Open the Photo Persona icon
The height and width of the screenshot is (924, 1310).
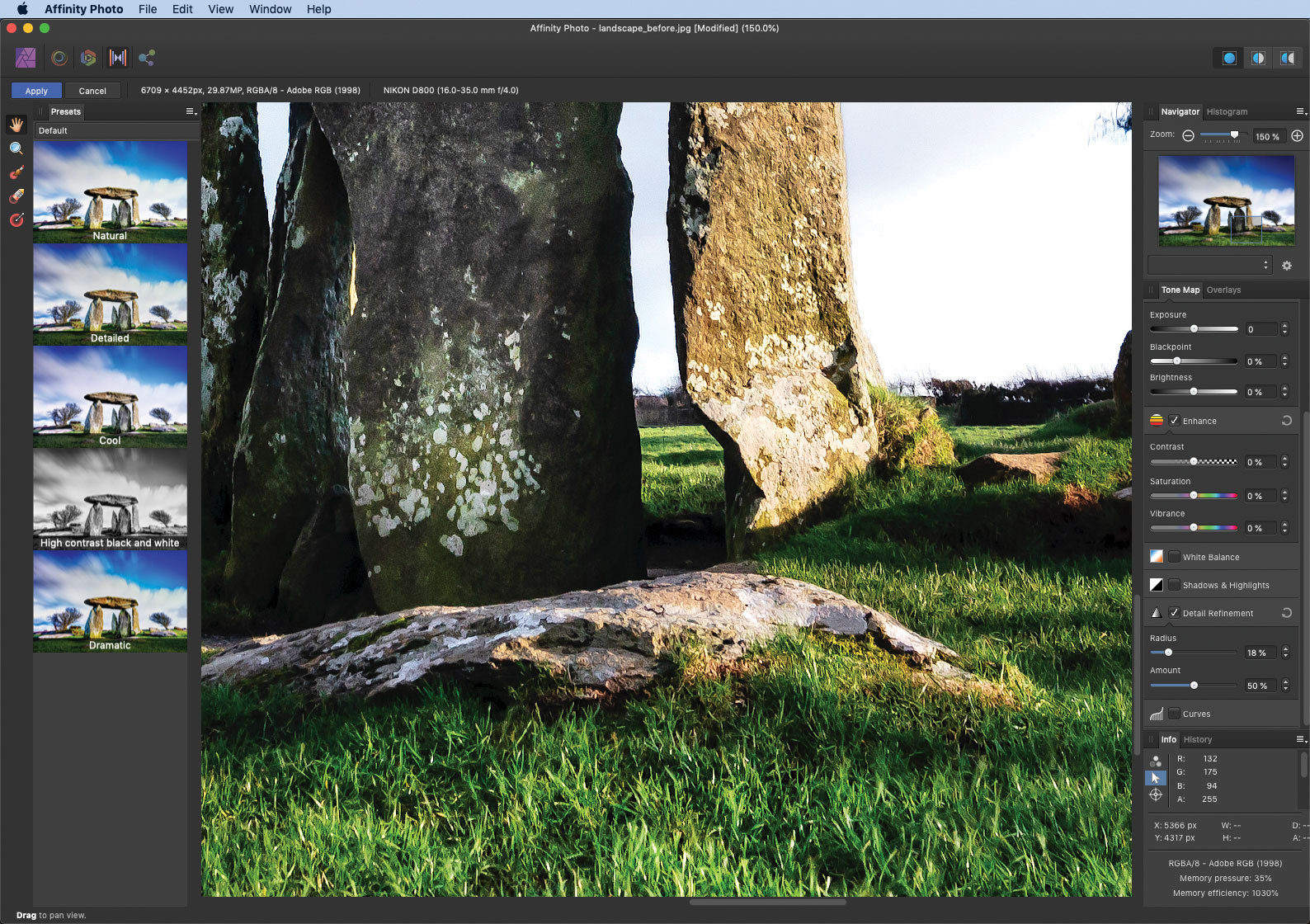pos(26,58)
